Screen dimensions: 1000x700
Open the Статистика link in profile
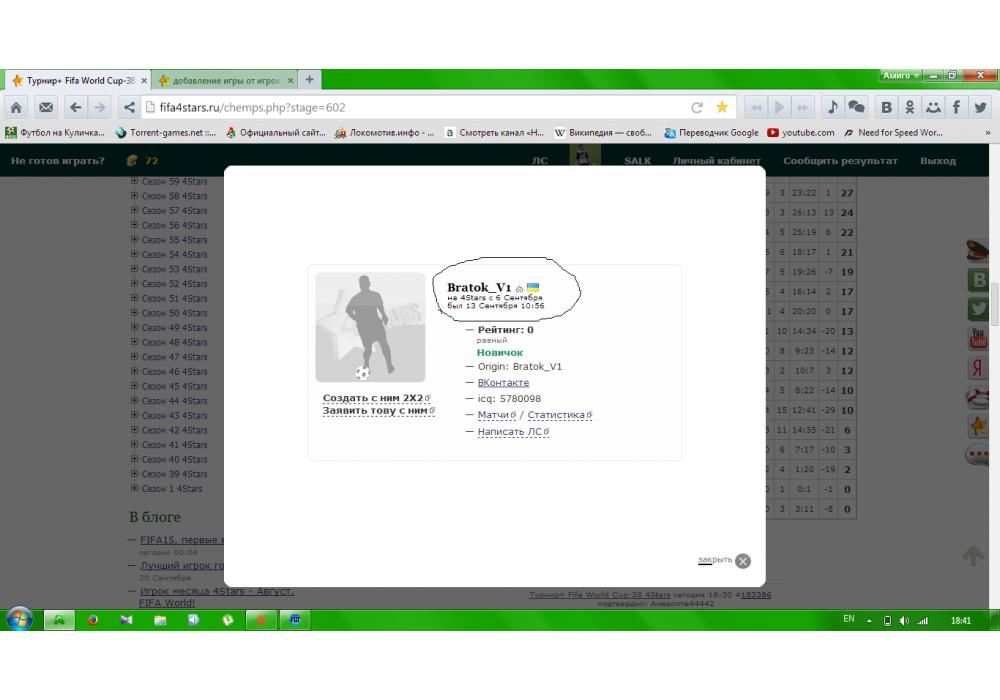[556, 415]
